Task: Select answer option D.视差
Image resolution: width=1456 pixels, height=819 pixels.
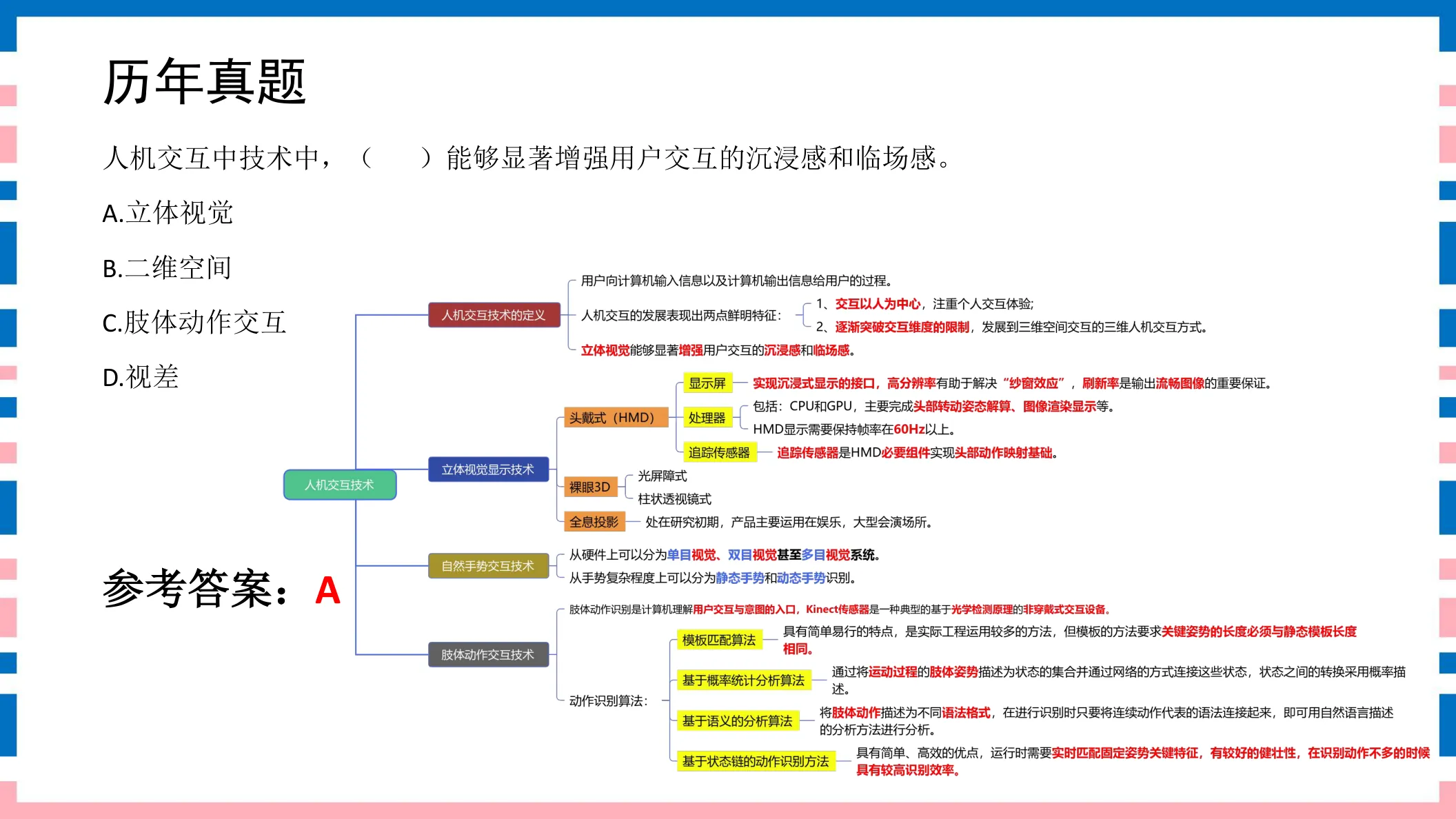Action: [x=141, y=377]
